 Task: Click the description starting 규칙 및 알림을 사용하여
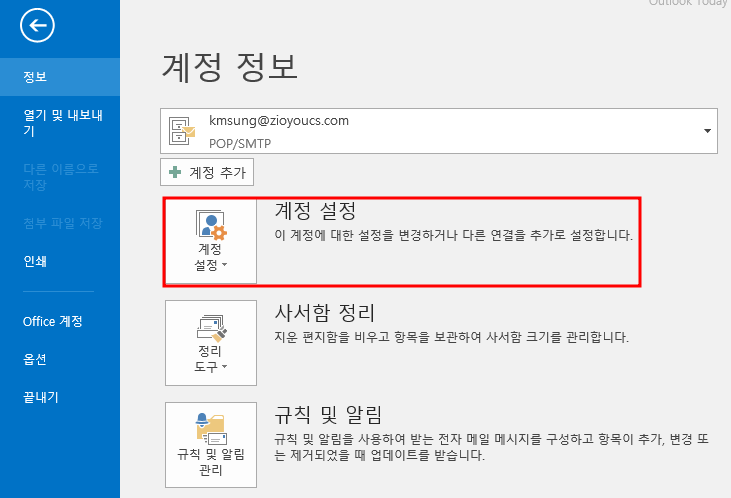click(492, 447)
